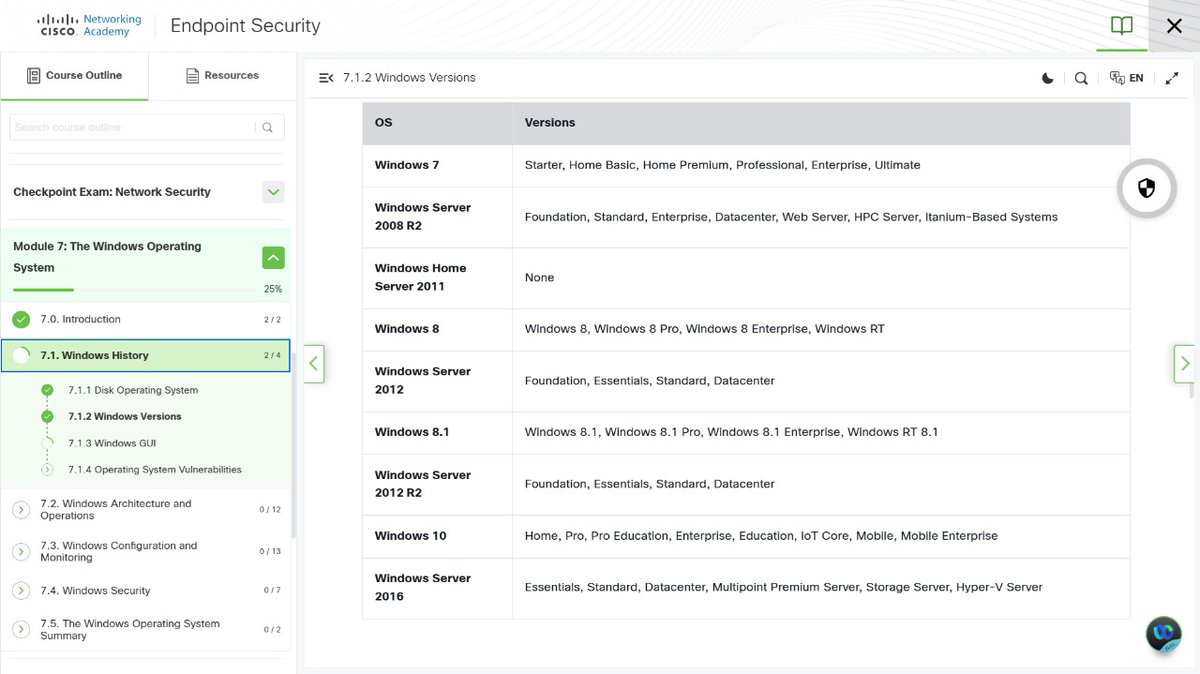The width and height of the screenshot is (1200, 674).
Task: Click the floating shield badge button
Action: (x=1146, y=188)
